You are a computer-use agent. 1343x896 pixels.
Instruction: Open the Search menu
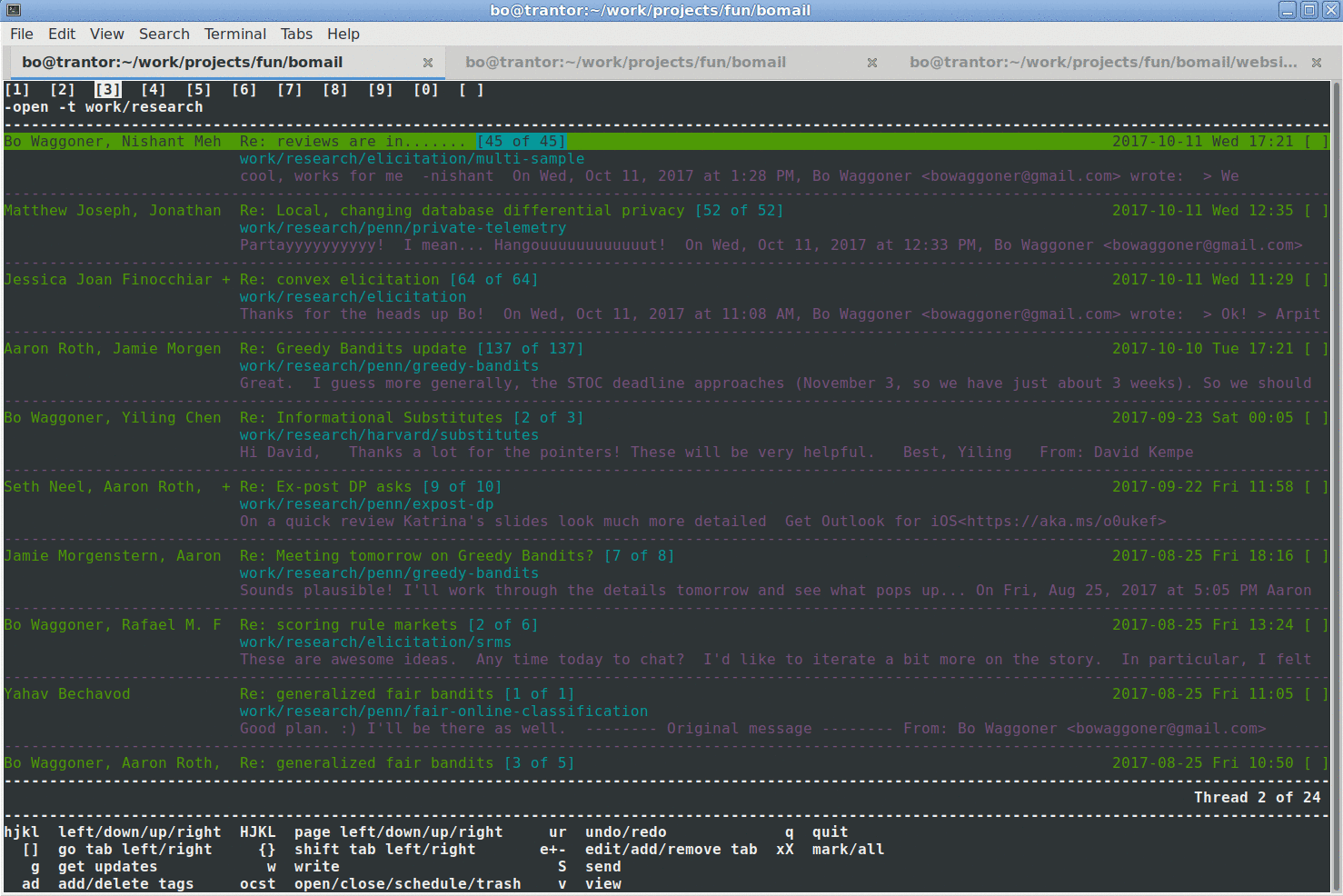164,34
